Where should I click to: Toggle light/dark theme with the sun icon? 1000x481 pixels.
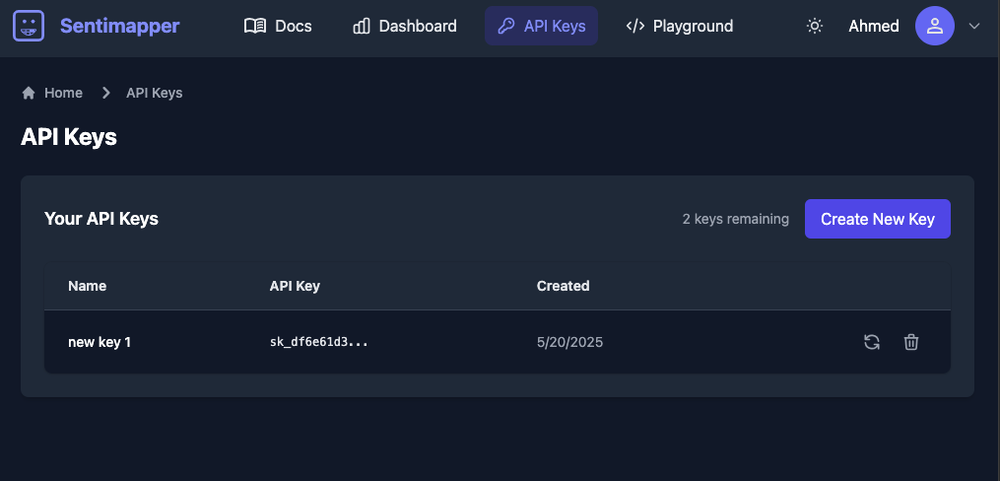point(814,26)
